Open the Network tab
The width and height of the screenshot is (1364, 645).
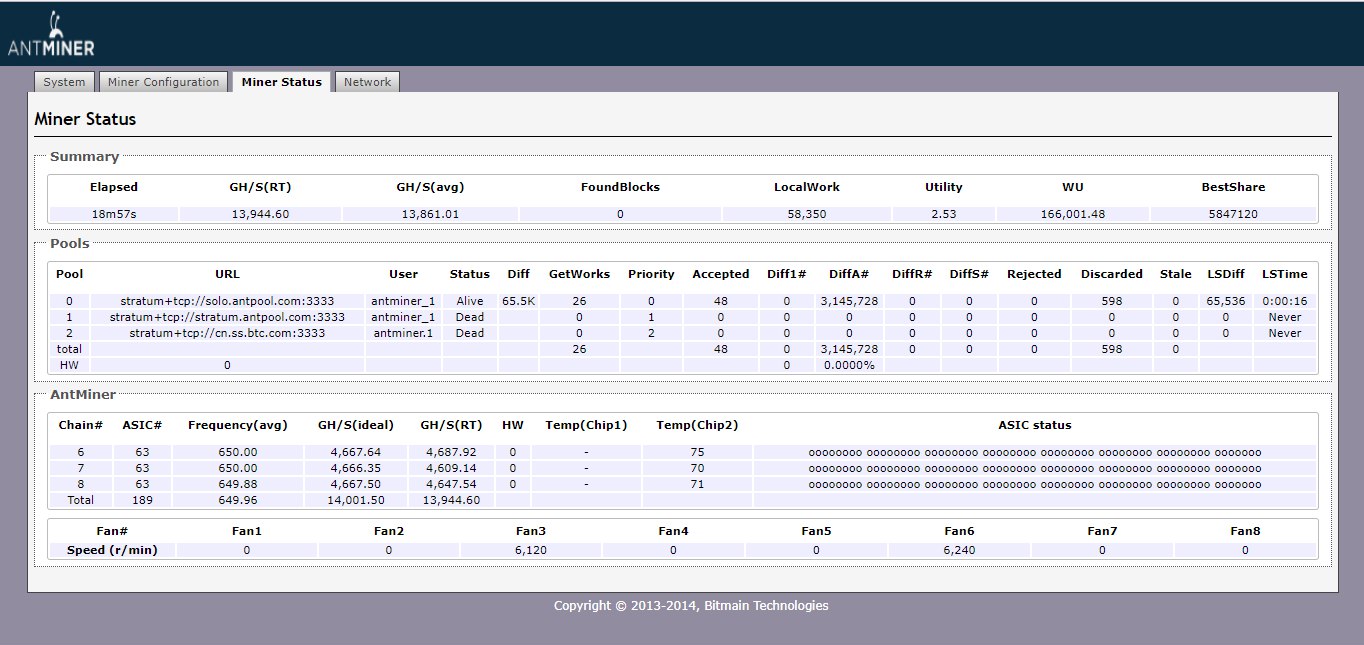click(x=367, y=82)
